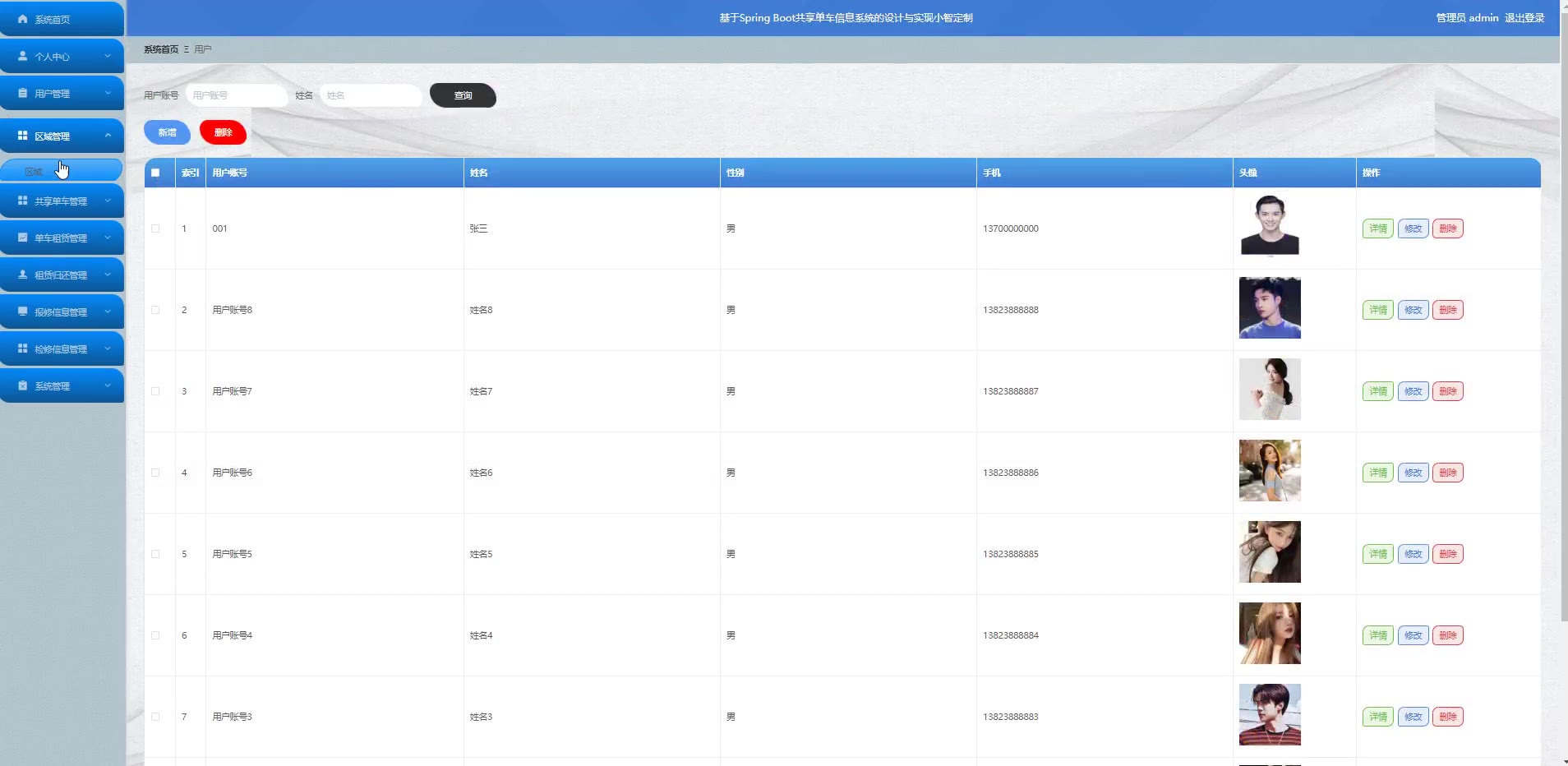Click the icon beside 用户管理 in sidebar
The height and width of the screenshot is (766, 1568).
point(22,93)
